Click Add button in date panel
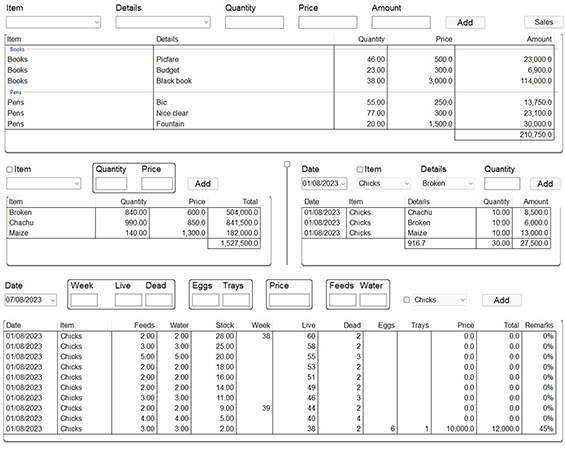Screen dimensions: 565x452 point(545,183)
